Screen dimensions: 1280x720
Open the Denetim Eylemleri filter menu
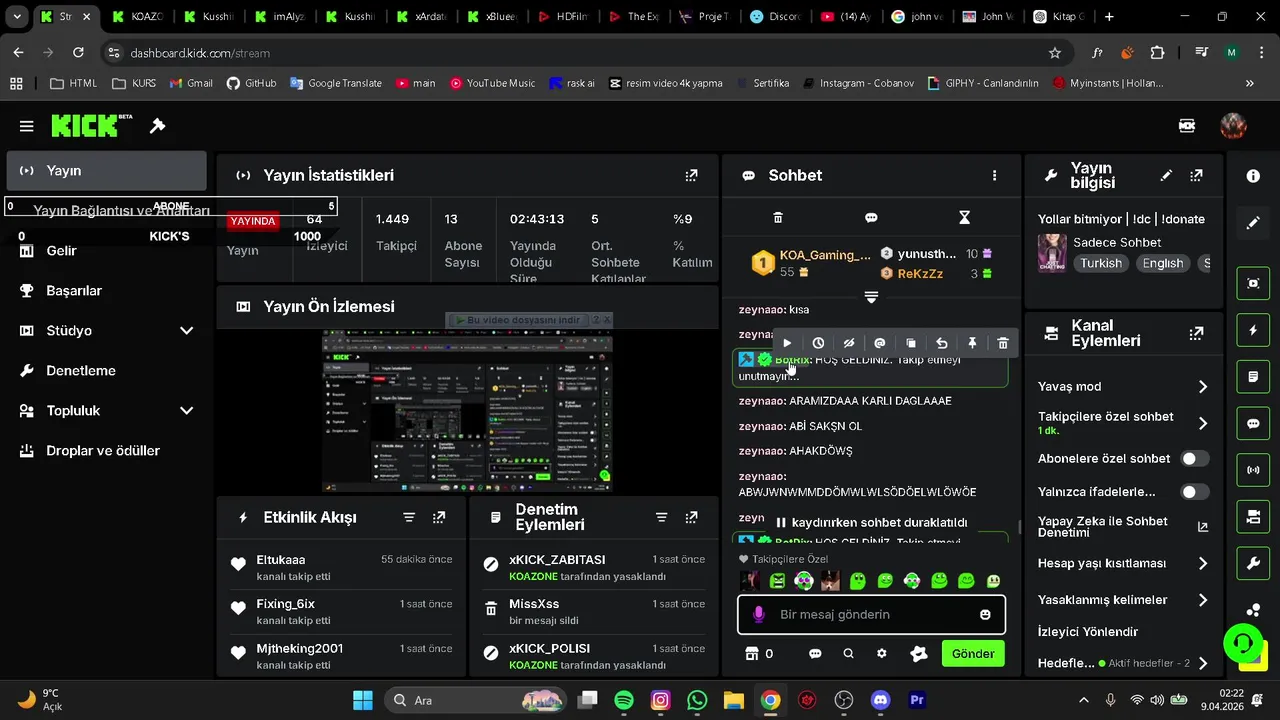coord(661,517)
